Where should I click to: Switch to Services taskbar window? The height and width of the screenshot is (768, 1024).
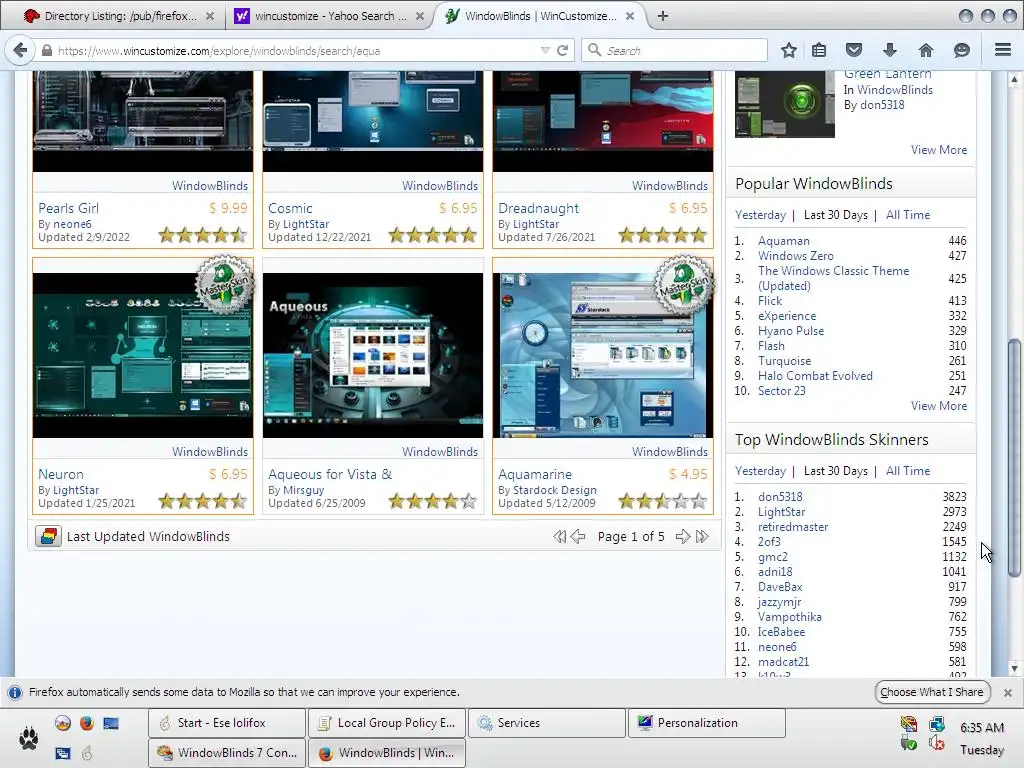[547, 723]
